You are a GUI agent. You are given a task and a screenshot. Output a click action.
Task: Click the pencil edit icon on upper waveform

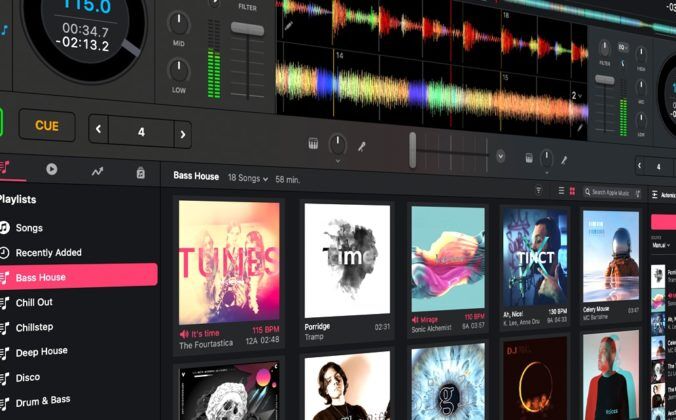(x=288, y=25)
